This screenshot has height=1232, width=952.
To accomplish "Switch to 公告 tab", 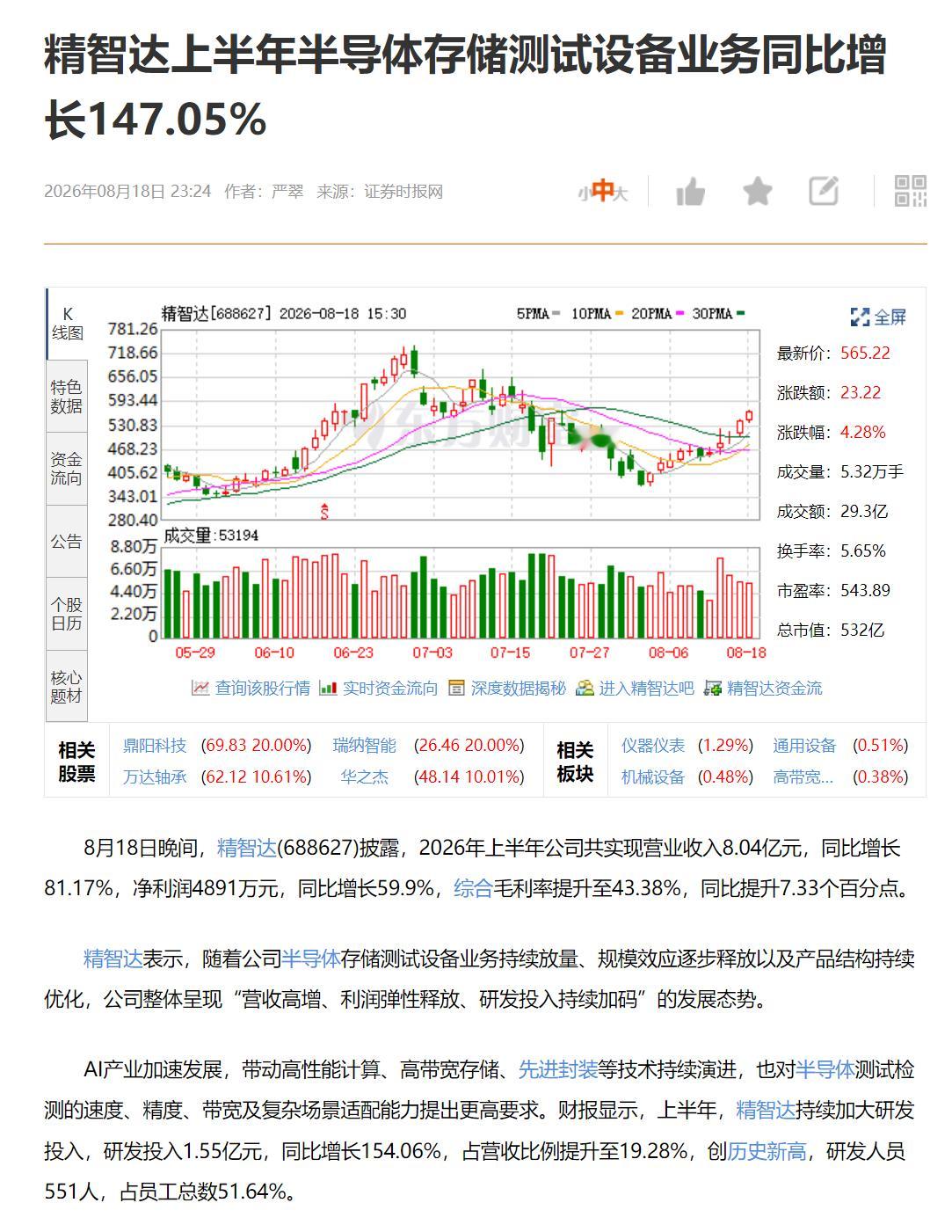I will tap(67, 541).
